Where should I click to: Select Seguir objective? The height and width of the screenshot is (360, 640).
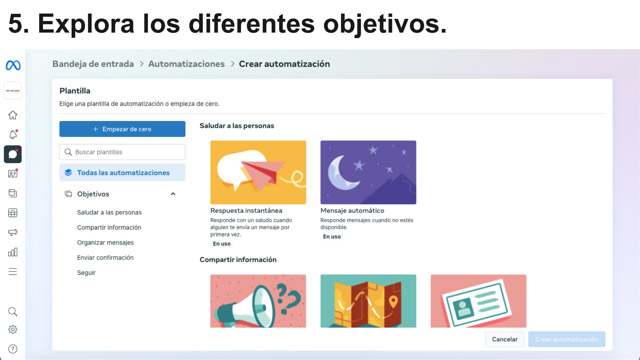pyautogui.click(x=86, y=273)
